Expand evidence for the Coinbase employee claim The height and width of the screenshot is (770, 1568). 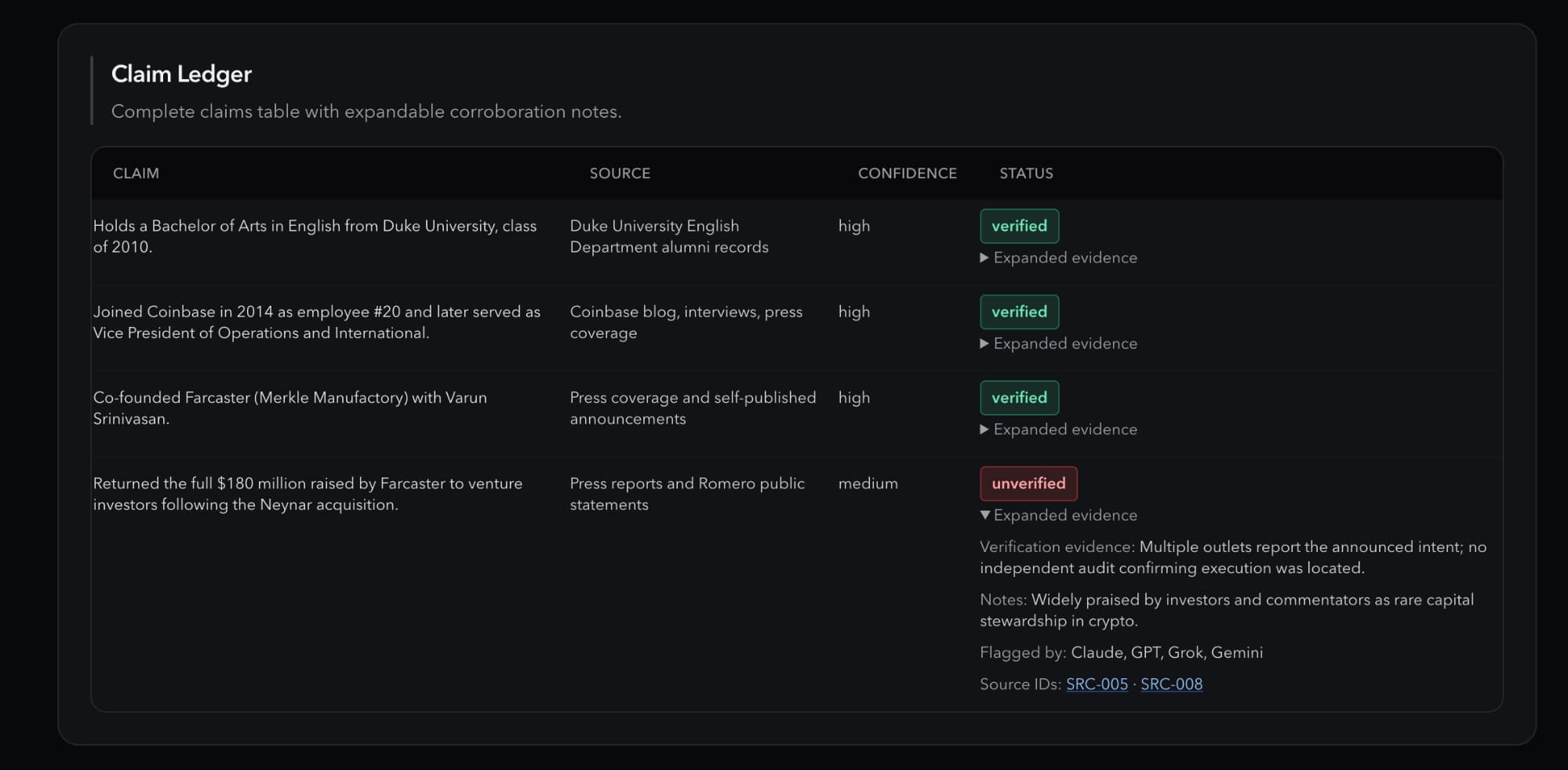1058,343
